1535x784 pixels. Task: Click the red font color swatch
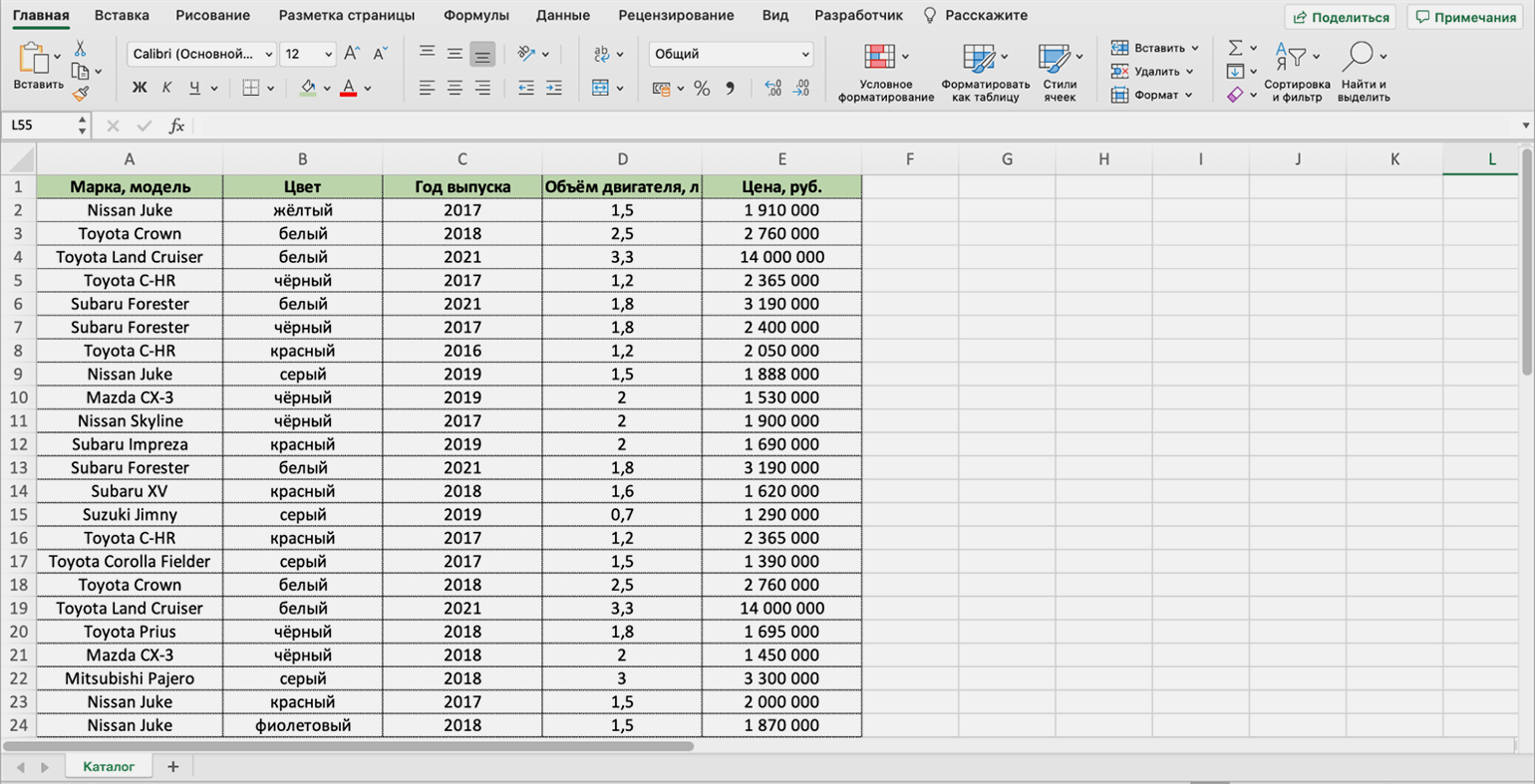pos(348,89)
